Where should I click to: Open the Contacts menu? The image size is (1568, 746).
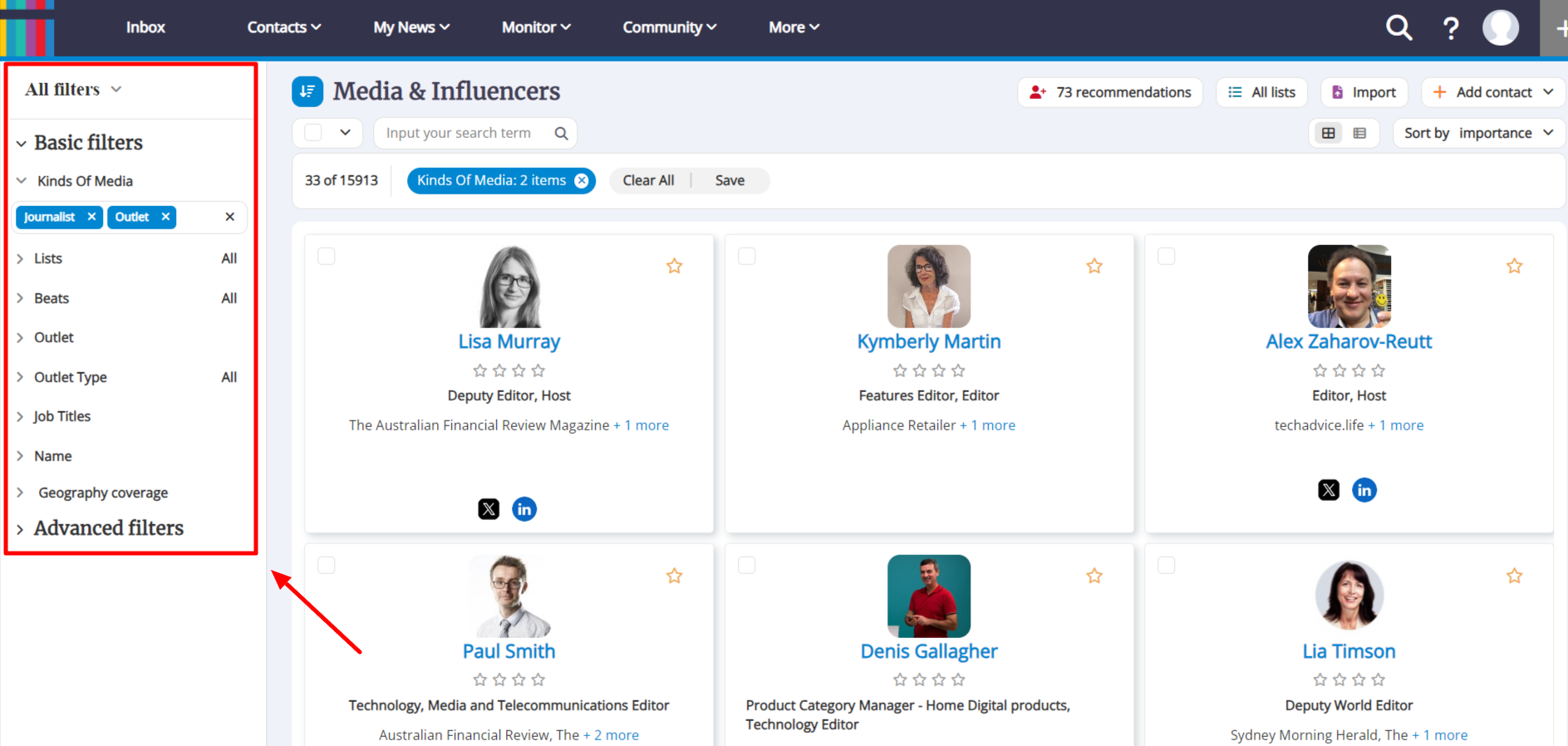tap(283, 27)
